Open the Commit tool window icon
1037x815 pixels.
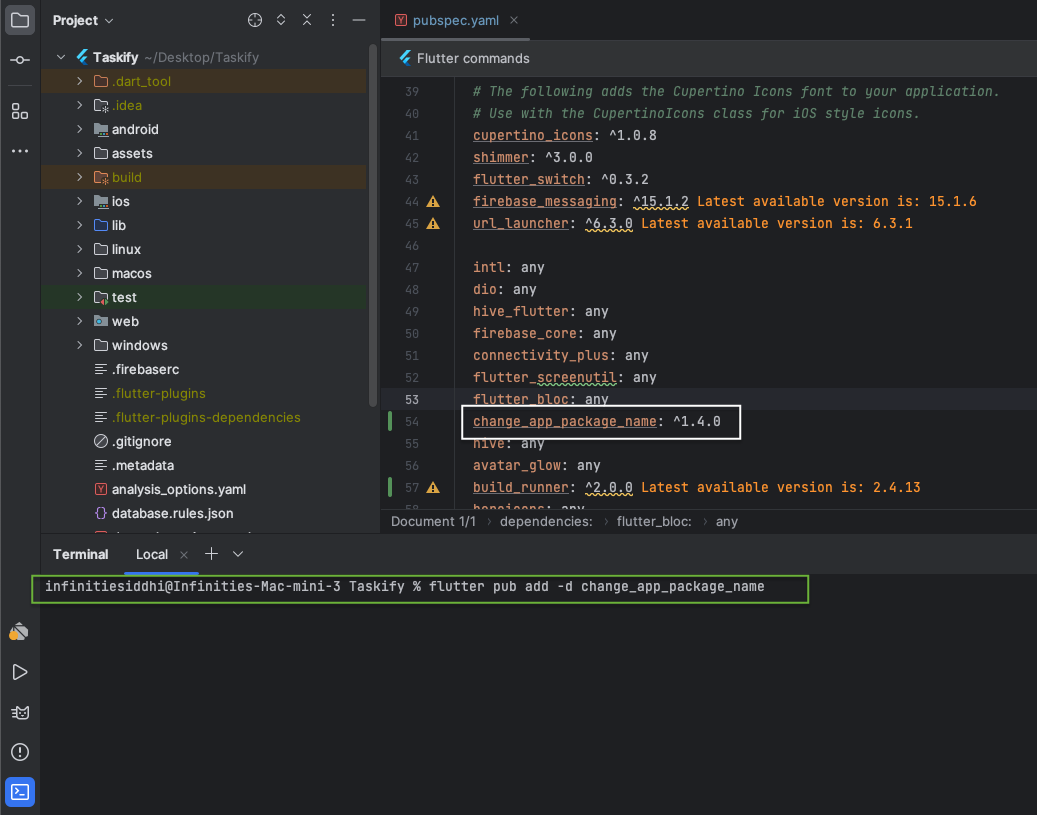(20, 61)
